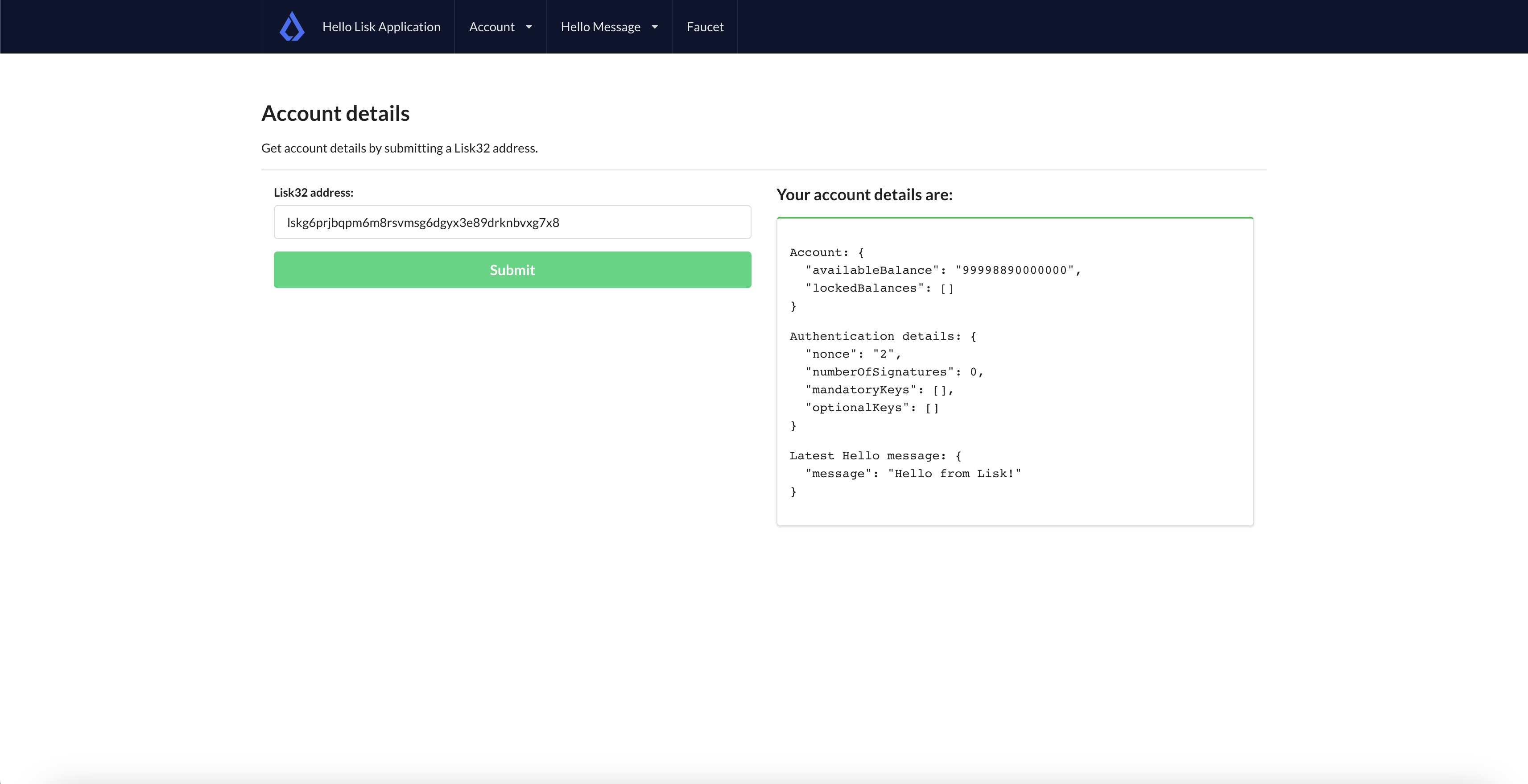Open the Hello Message menu
This screenshot has width=1528, height=784.
(600, 27)
